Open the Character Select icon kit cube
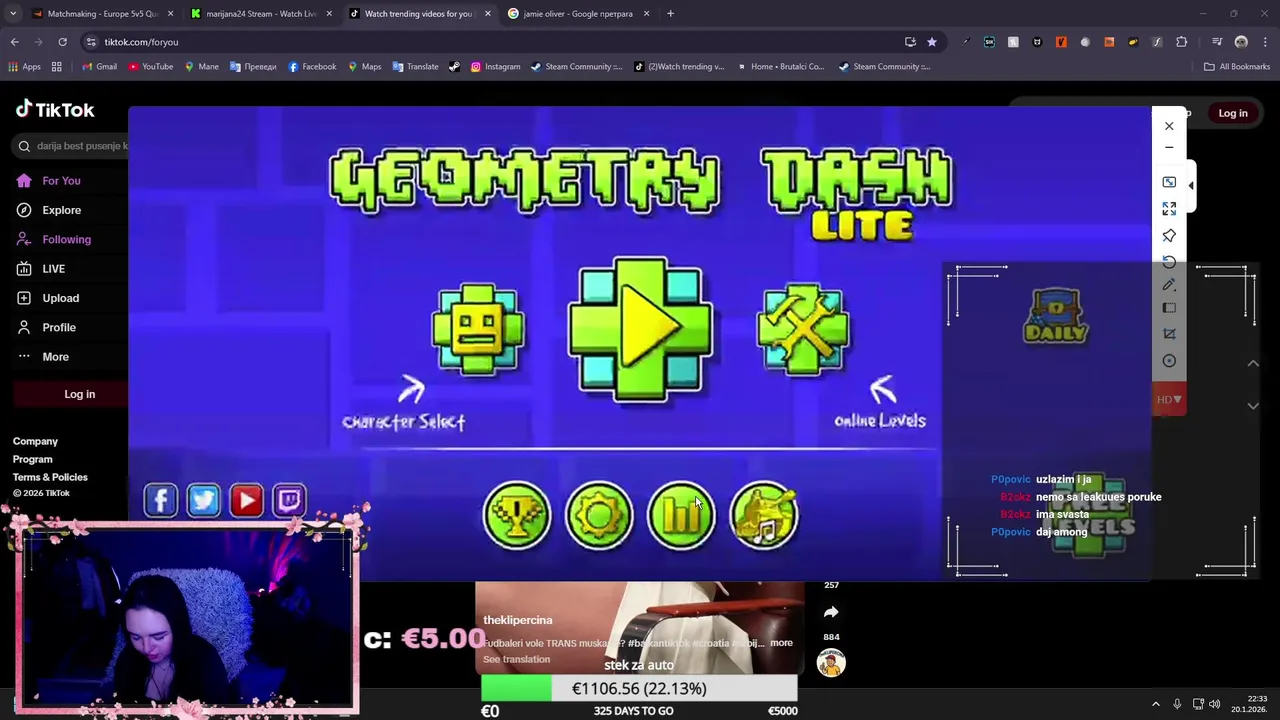The height and width of the screenshot is (720, 1280). pyautogui.click(x=477, y=330)
